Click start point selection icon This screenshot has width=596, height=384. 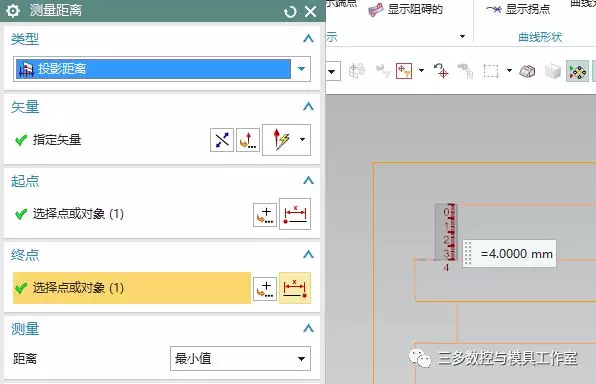295,214
